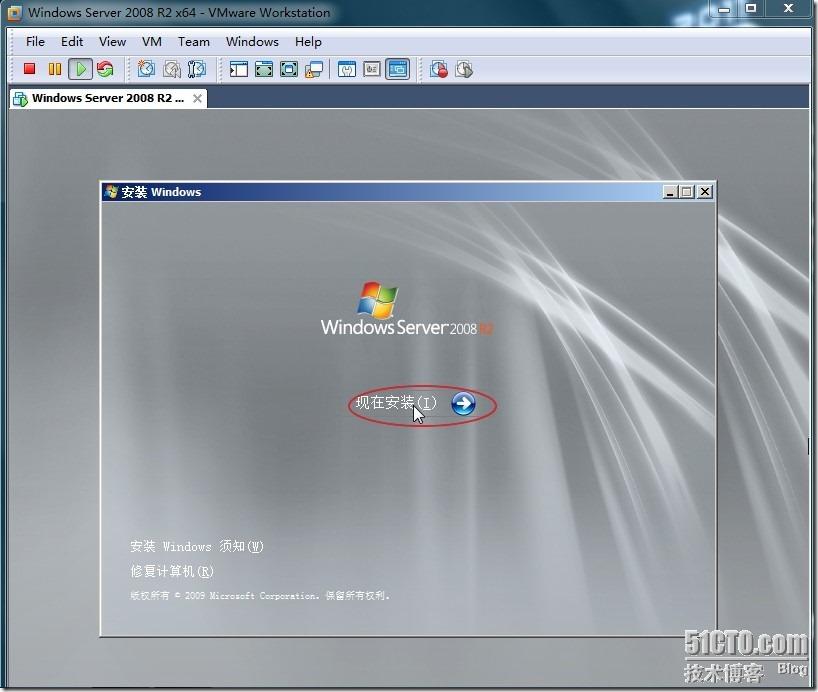Suspend the VM with the pause icon
Screen dimensions: 818x692
click(55, 69)
